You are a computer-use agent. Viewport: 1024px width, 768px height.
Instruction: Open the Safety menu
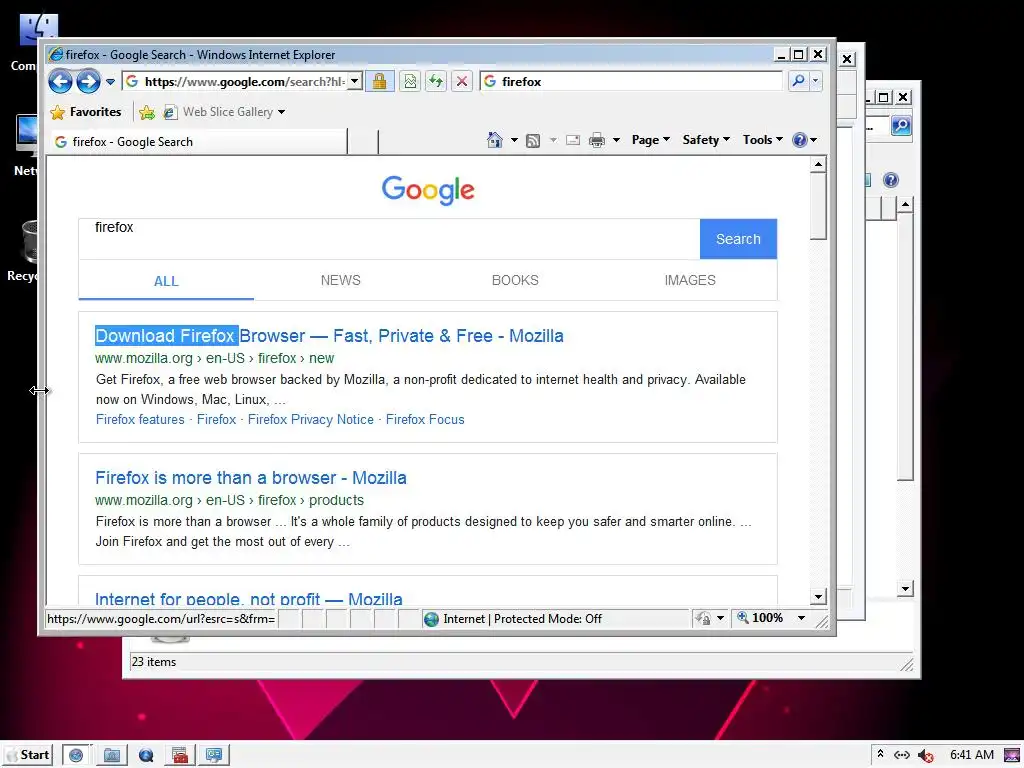706,140
